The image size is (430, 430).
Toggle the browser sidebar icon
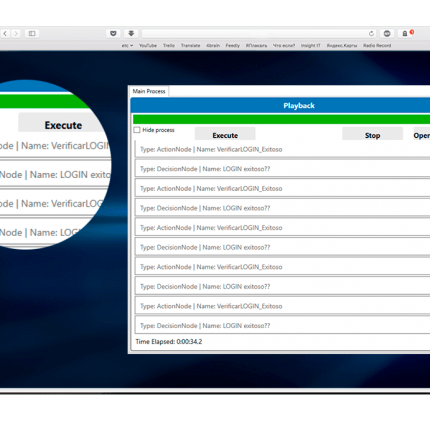pyautogui.click(x=32, y=33)
